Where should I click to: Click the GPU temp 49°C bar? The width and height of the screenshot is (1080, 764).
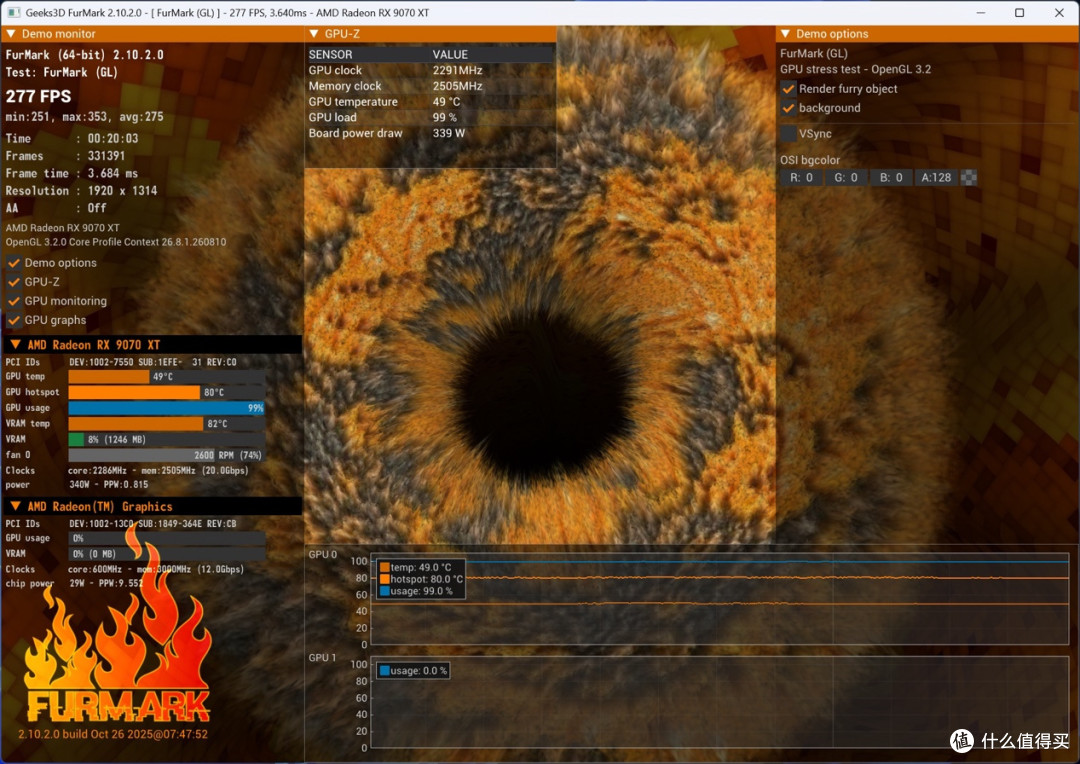pyautogui.click(x=167, y=377)
